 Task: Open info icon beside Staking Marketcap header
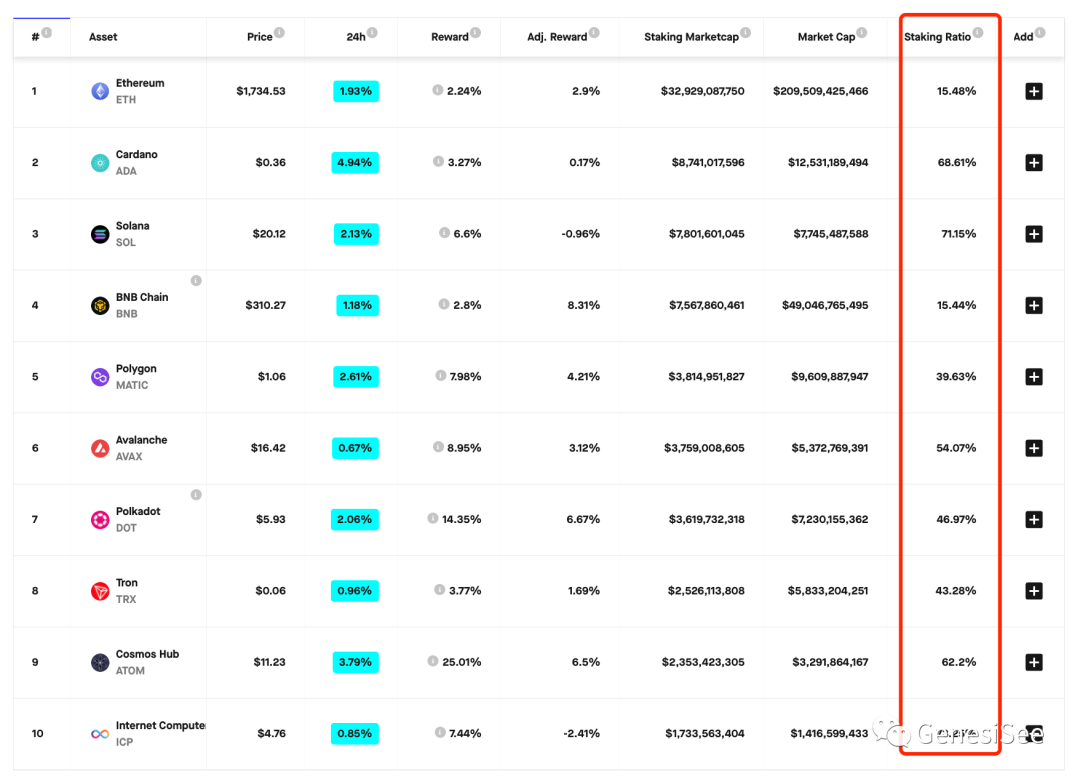(745, 32)
